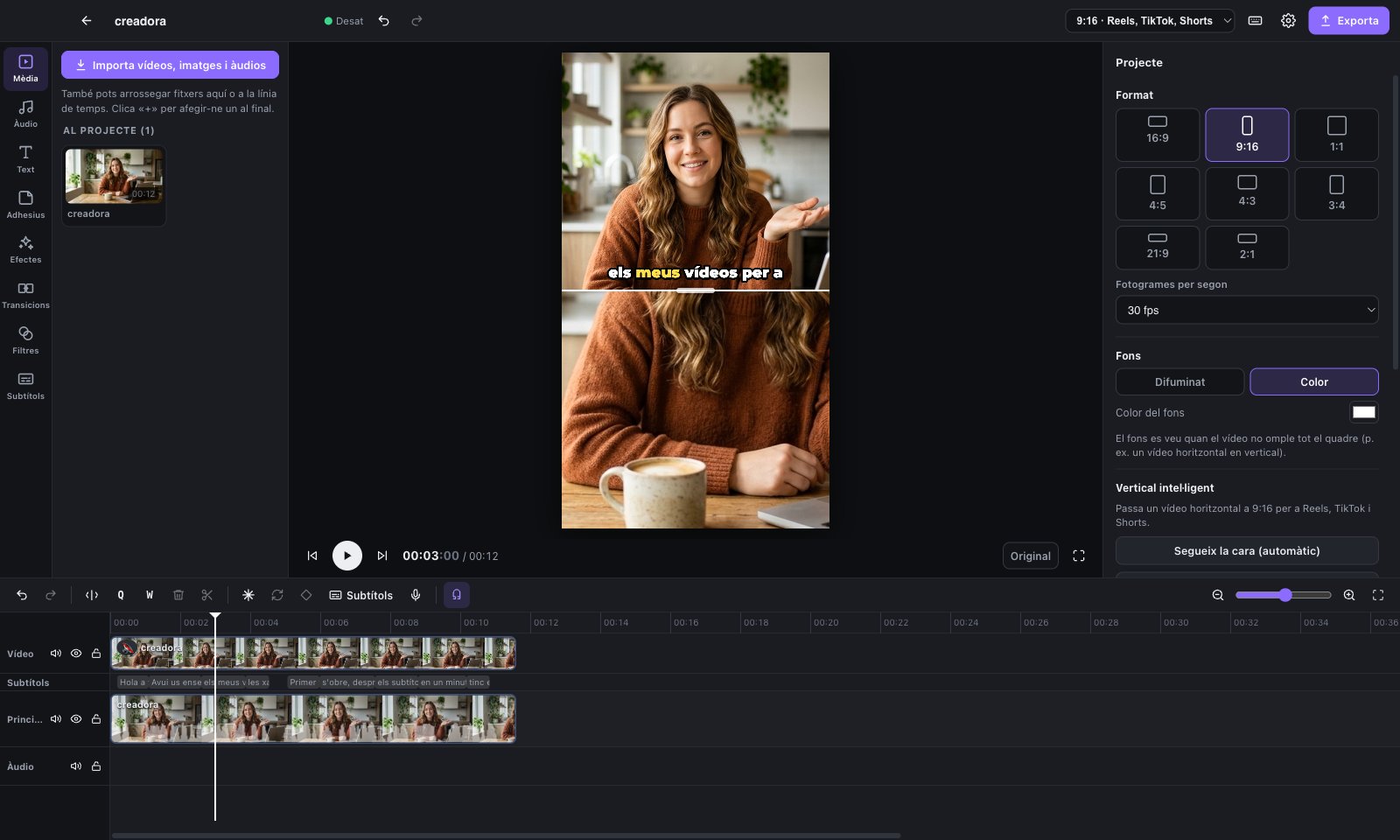The width and height of the screenshot is (1400, 840).
Task: Open the Adhesius sidebar panel
Action: (x=25, y=205)
